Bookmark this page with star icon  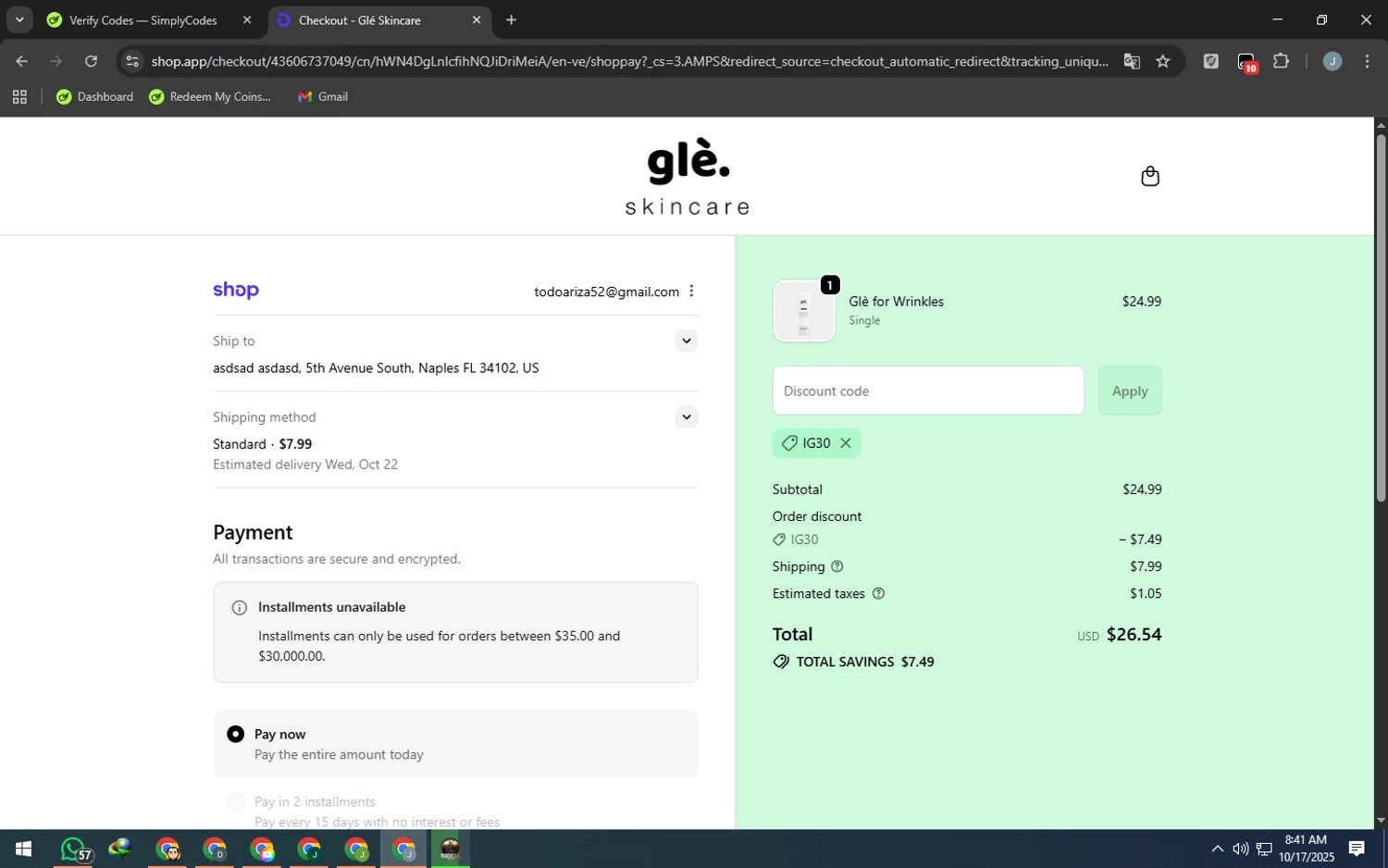[1163, 61]
